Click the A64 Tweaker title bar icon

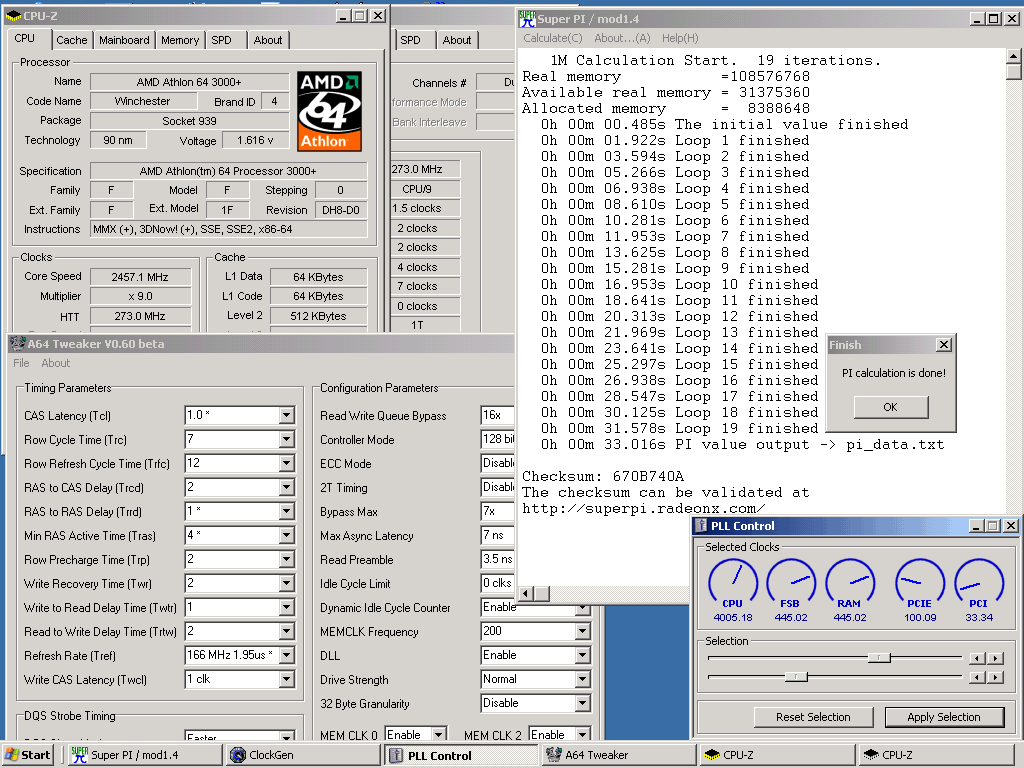(x=18, y=344)
